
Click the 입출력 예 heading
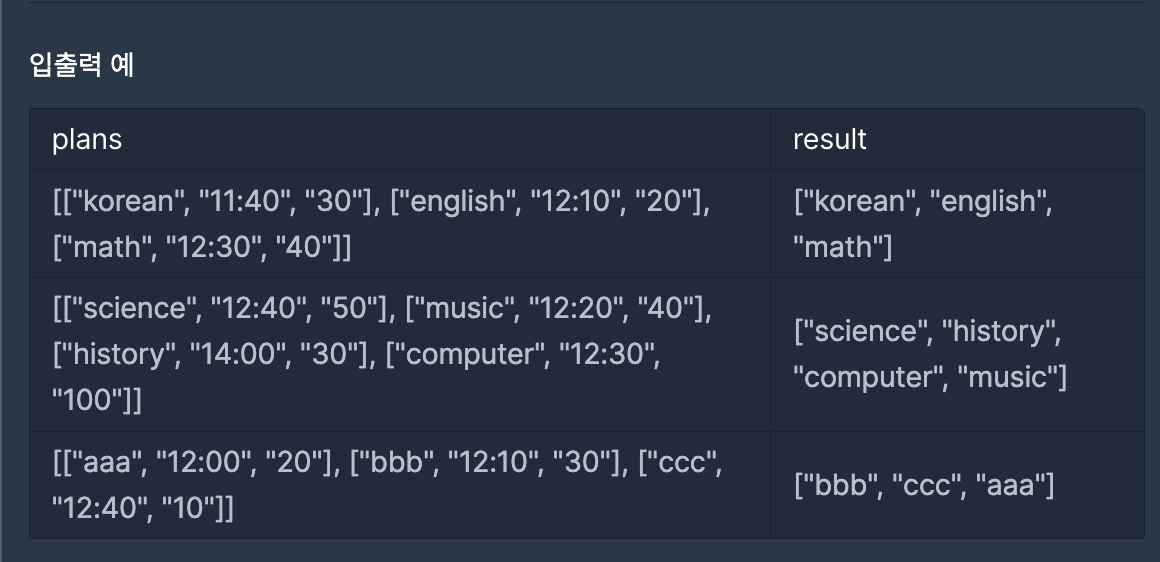click(81, 65)
